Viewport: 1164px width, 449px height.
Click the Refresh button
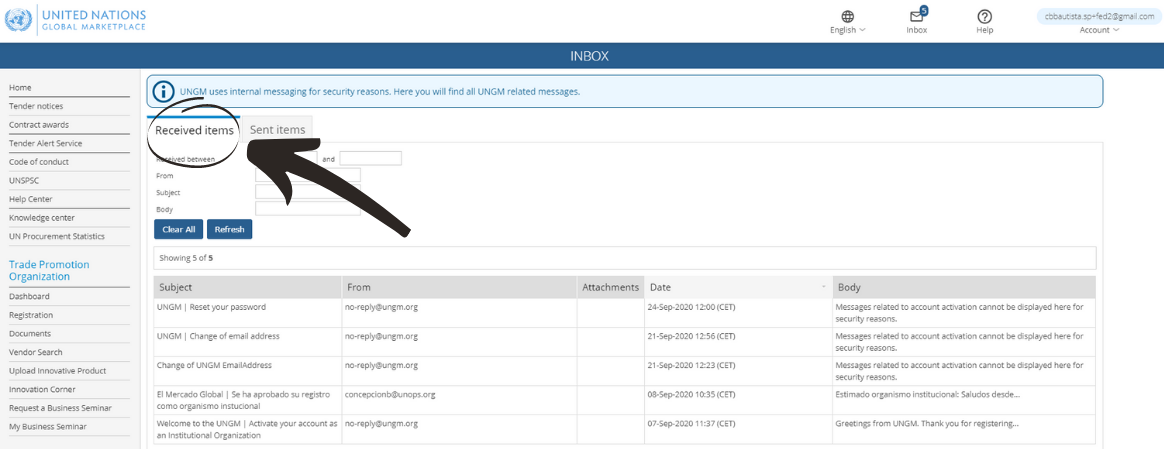[x=229, y=229]
